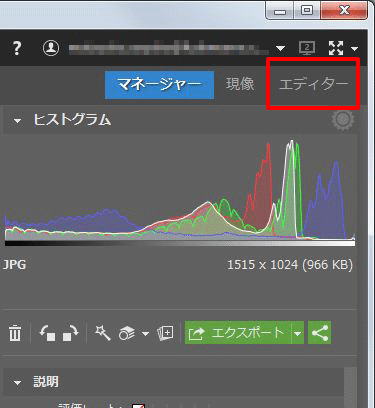Switch to the エディター tab

tap(313, 84)
